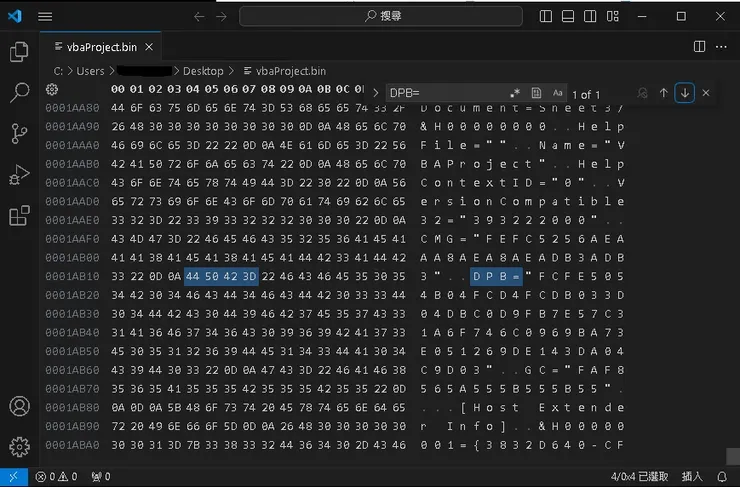Image resolution: width=740 pixels, height=487 pixels.
Task: Click first byte 65 in row 0001AAD0
Action: click(118, 202)
